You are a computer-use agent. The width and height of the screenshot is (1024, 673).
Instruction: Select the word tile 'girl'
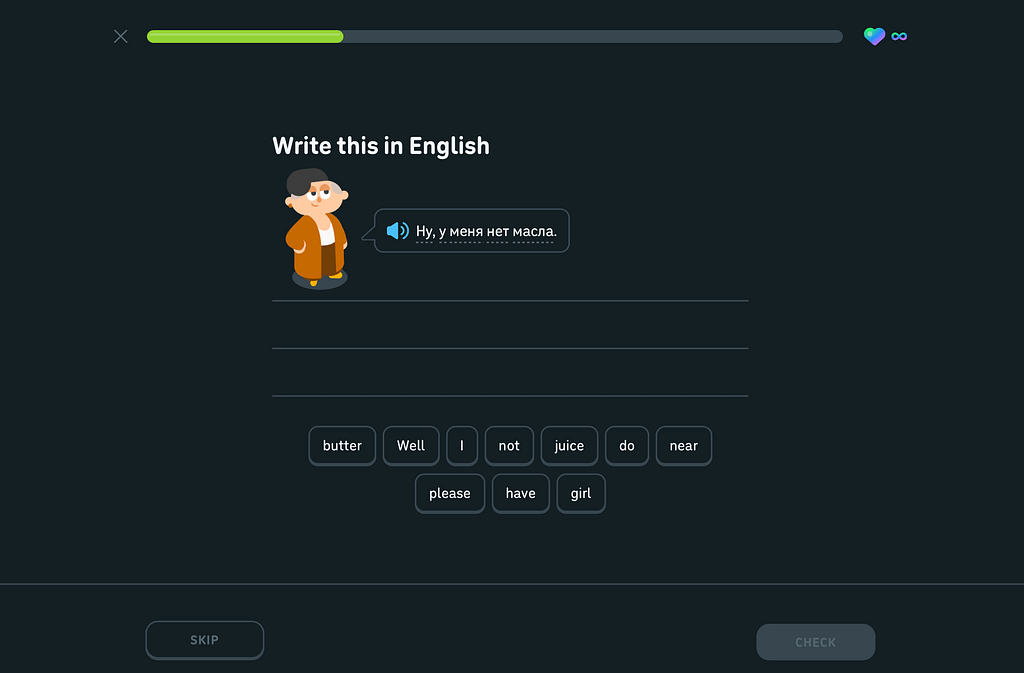pyautogui.click(x=581, y=493)
